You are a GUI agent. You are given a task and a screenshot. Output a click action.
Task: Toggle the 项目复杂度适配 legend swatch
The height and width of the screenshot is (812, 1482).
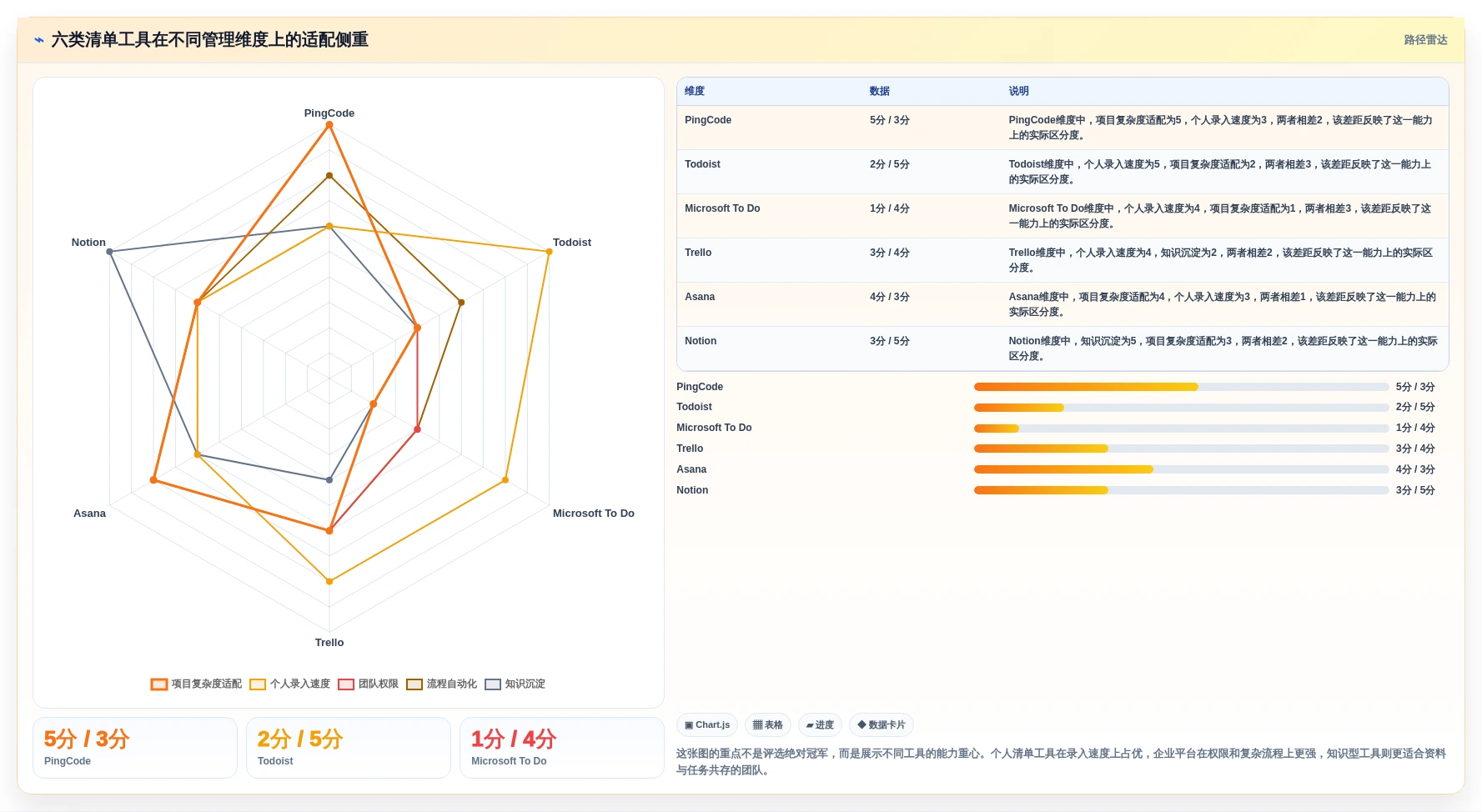(159, 684)
